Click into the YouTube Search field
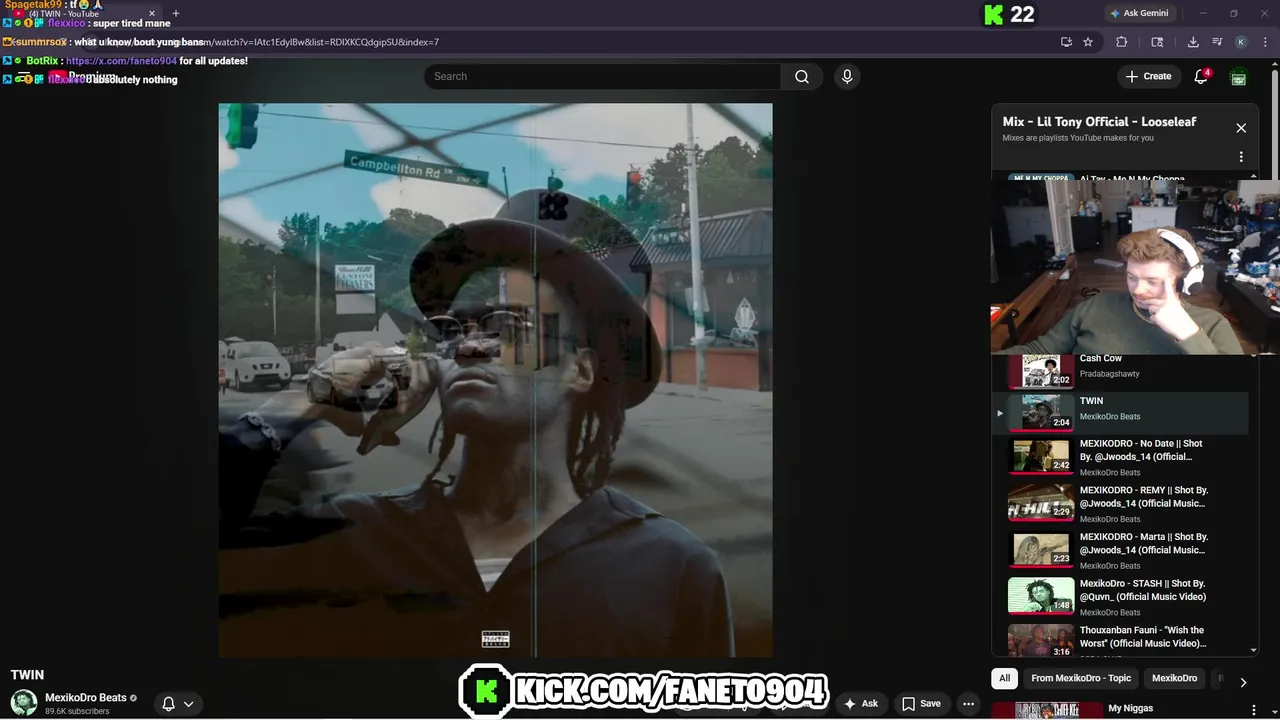 click(602, 76)
